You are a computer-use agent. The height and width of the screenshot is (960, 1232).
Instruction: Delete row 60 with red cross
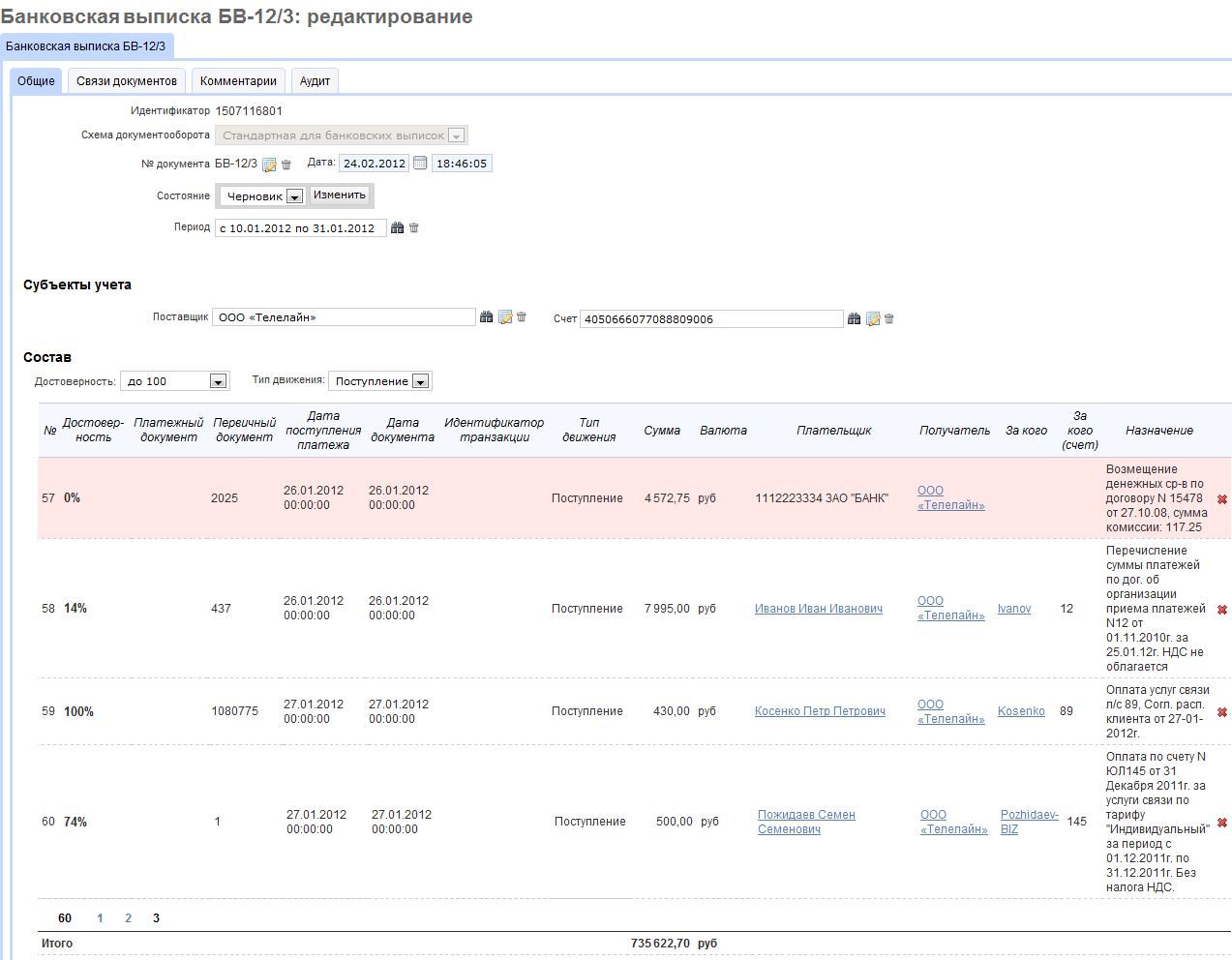tap(1222, 823)
